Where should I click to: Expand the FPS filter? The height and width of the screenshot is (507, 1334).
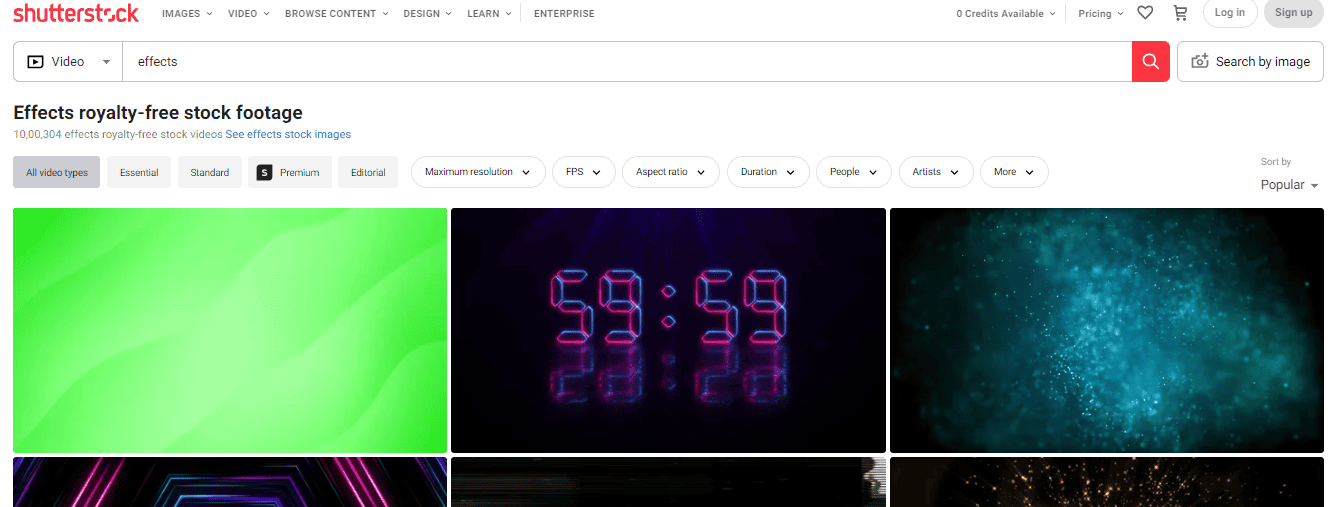[x=584, y=172]
